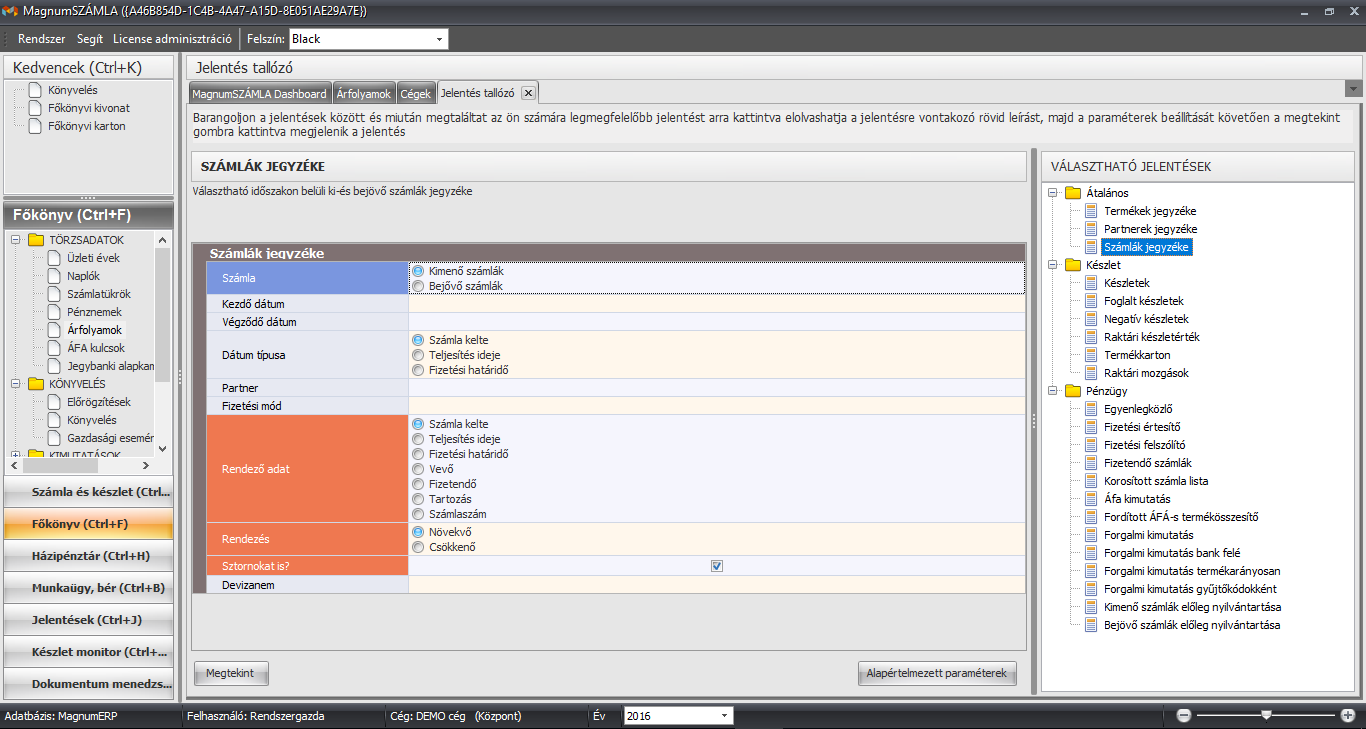Viewport: 1366px width, 729px height.
Task: Open the Rendszer menu
Action: click(41, 39)
